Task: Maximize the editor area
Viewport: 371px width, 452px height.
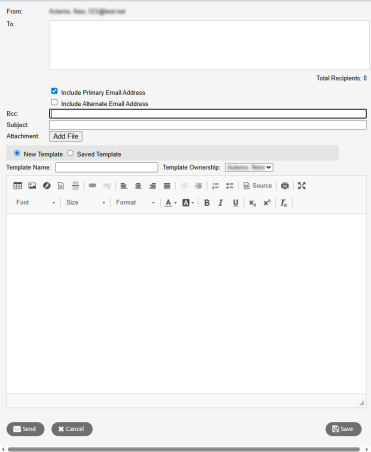Action: pyautogui.click(x=302, y=186)
